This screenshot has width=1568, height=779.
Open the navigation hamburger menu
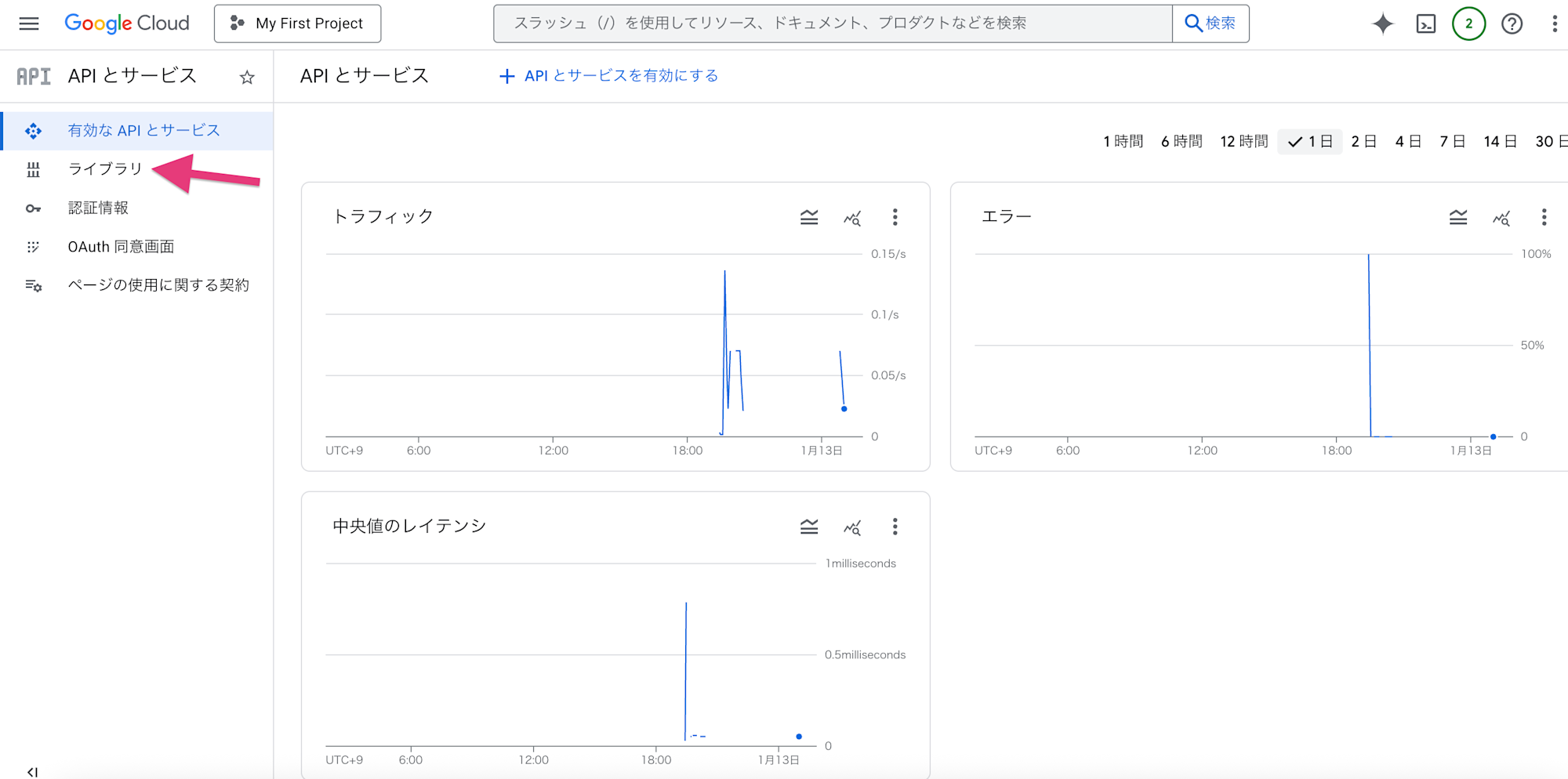(28, 24)
